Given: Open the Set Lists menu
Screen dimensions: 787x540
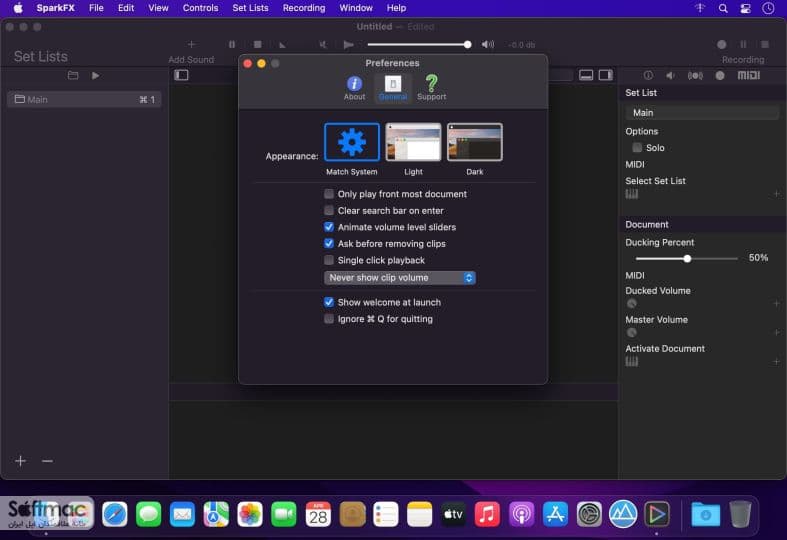Looking at the screenshot, I should (x=250, y=8).
